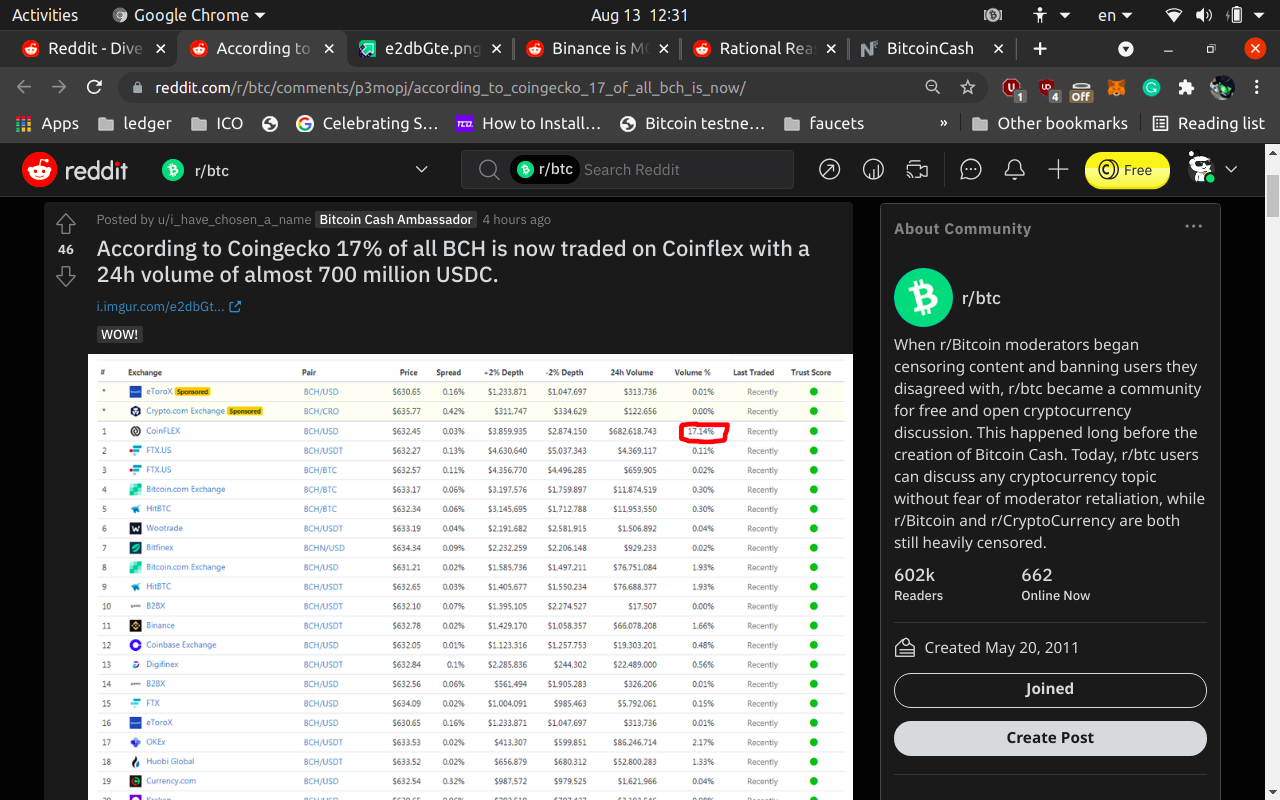Click the "662" Online Now count
The image size is (1280, 800).
1037,575
